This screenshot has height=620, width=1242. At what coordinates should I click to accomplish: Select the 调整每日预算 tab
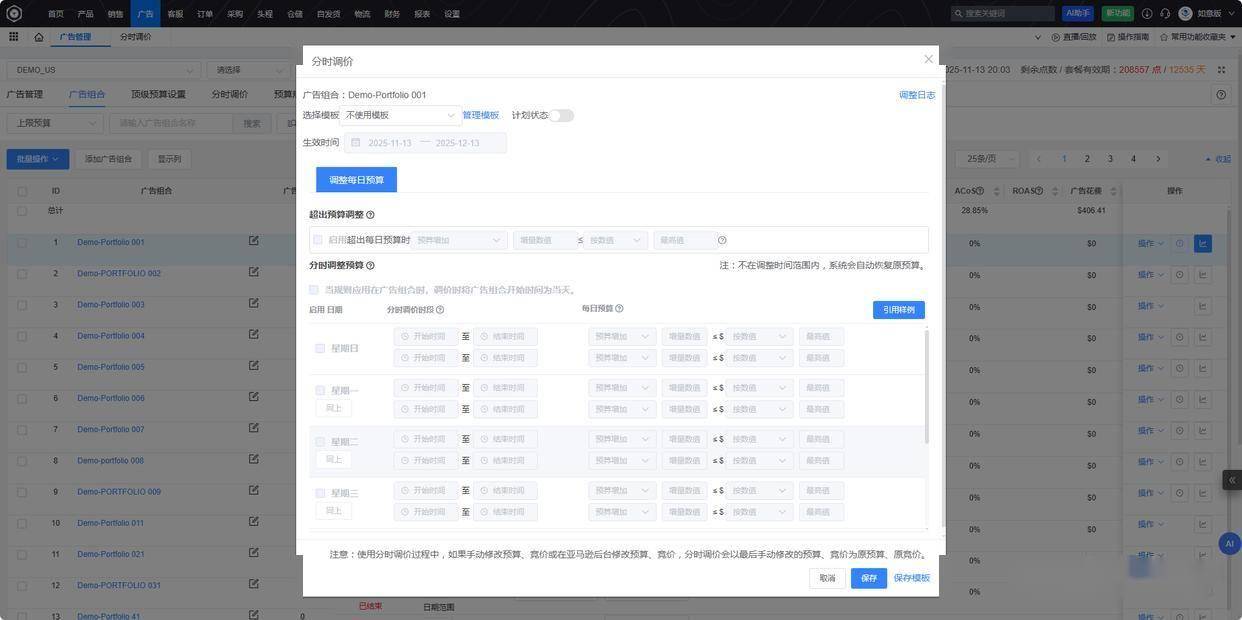[356, 180]
